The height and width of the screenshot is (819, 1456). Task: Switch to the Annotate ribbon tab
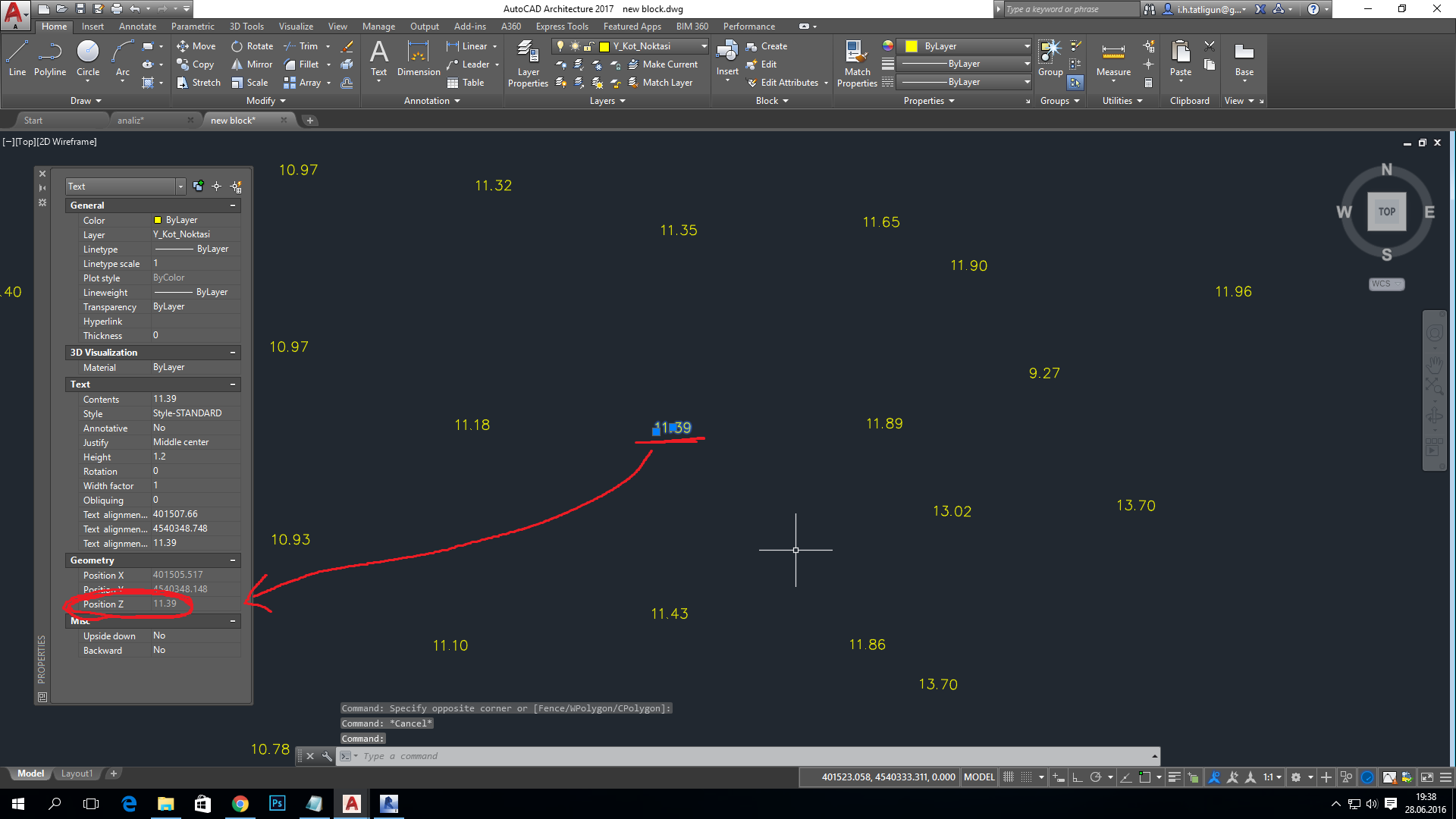(x=137, y=26)
